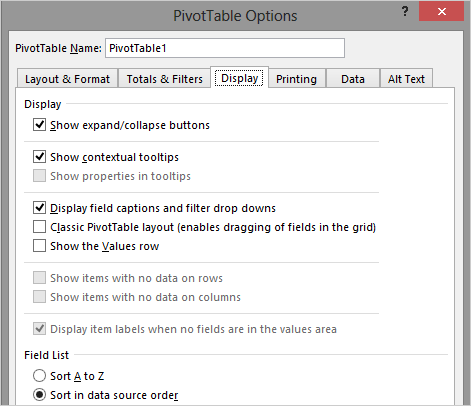Click Show properties in tooltips checkbox
Screen dimensions: 471x406
[x=39, y=176]
